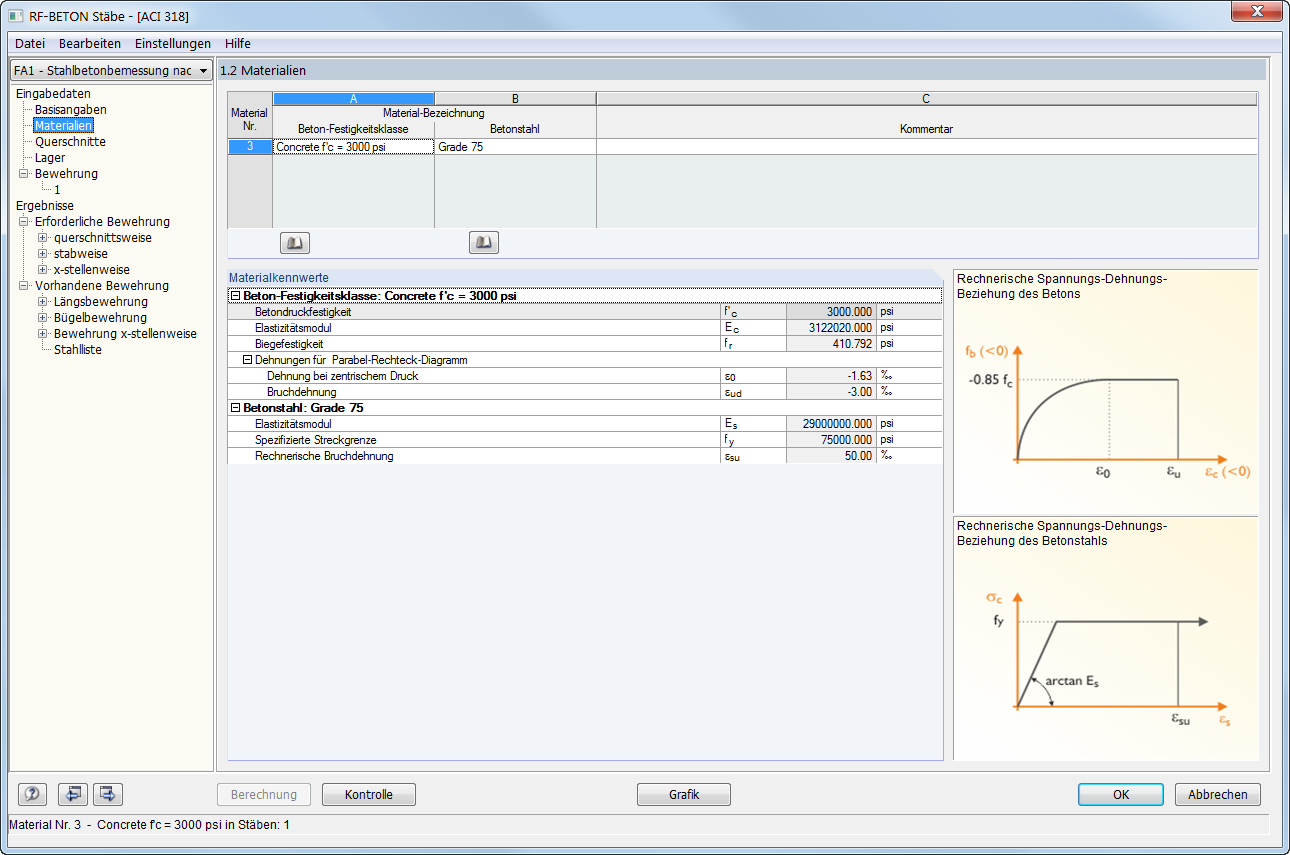Select column B header

[x=516, y=98]
